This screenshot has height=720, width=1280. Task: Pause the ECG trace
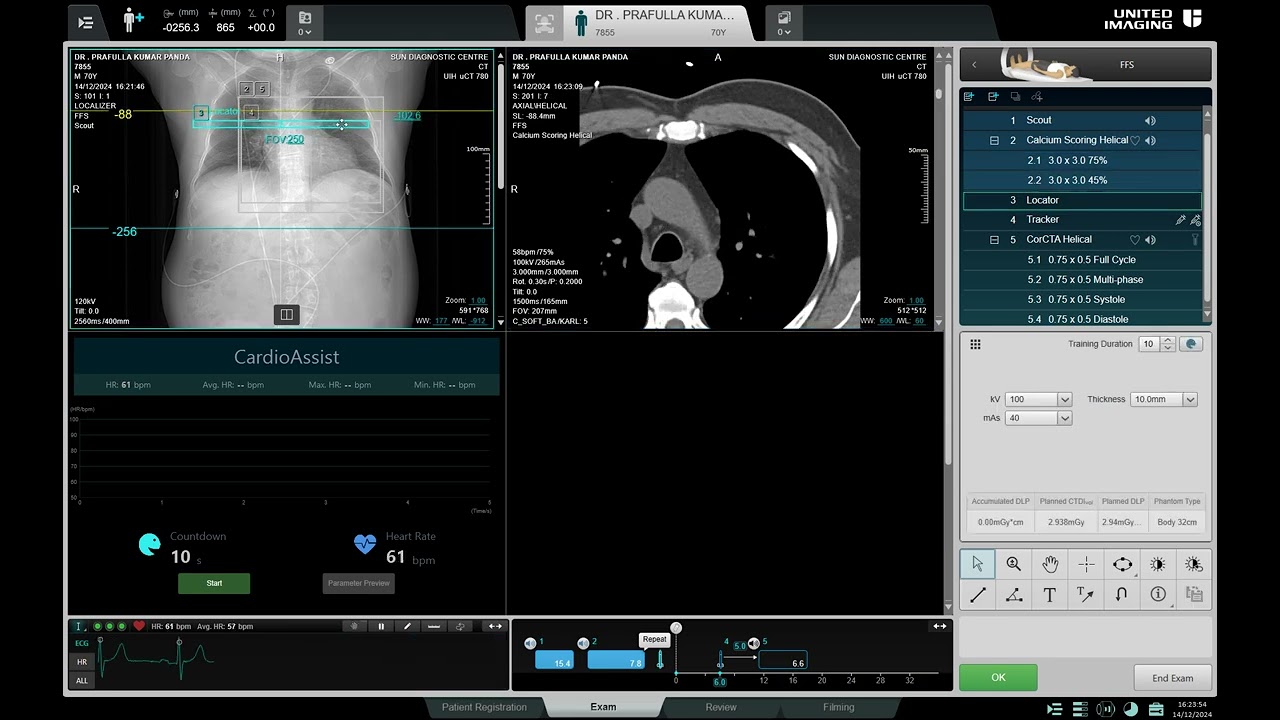pos(381,626)
